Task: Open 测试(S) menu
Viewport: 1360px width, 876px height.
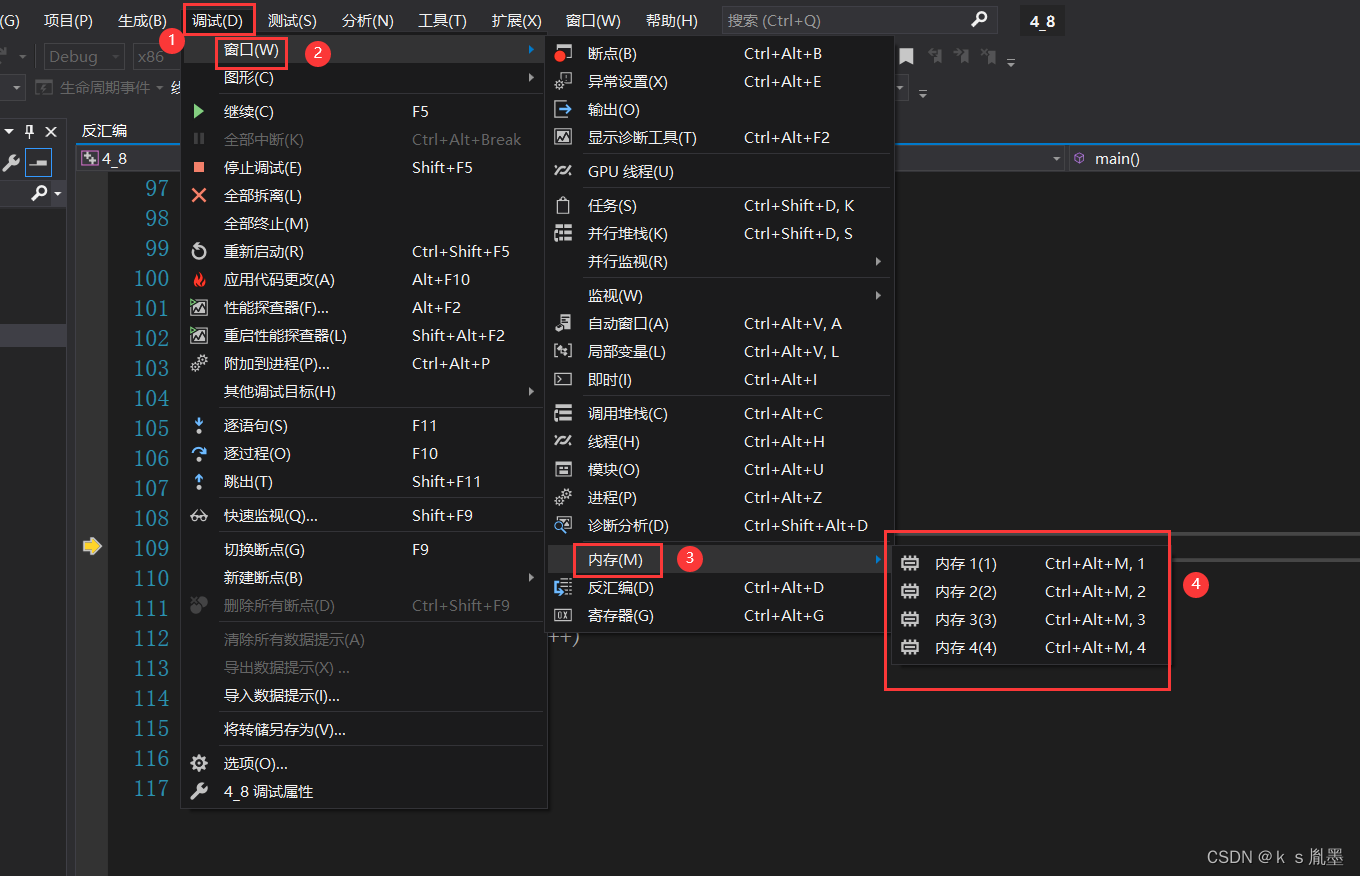Action: point(292,20)
